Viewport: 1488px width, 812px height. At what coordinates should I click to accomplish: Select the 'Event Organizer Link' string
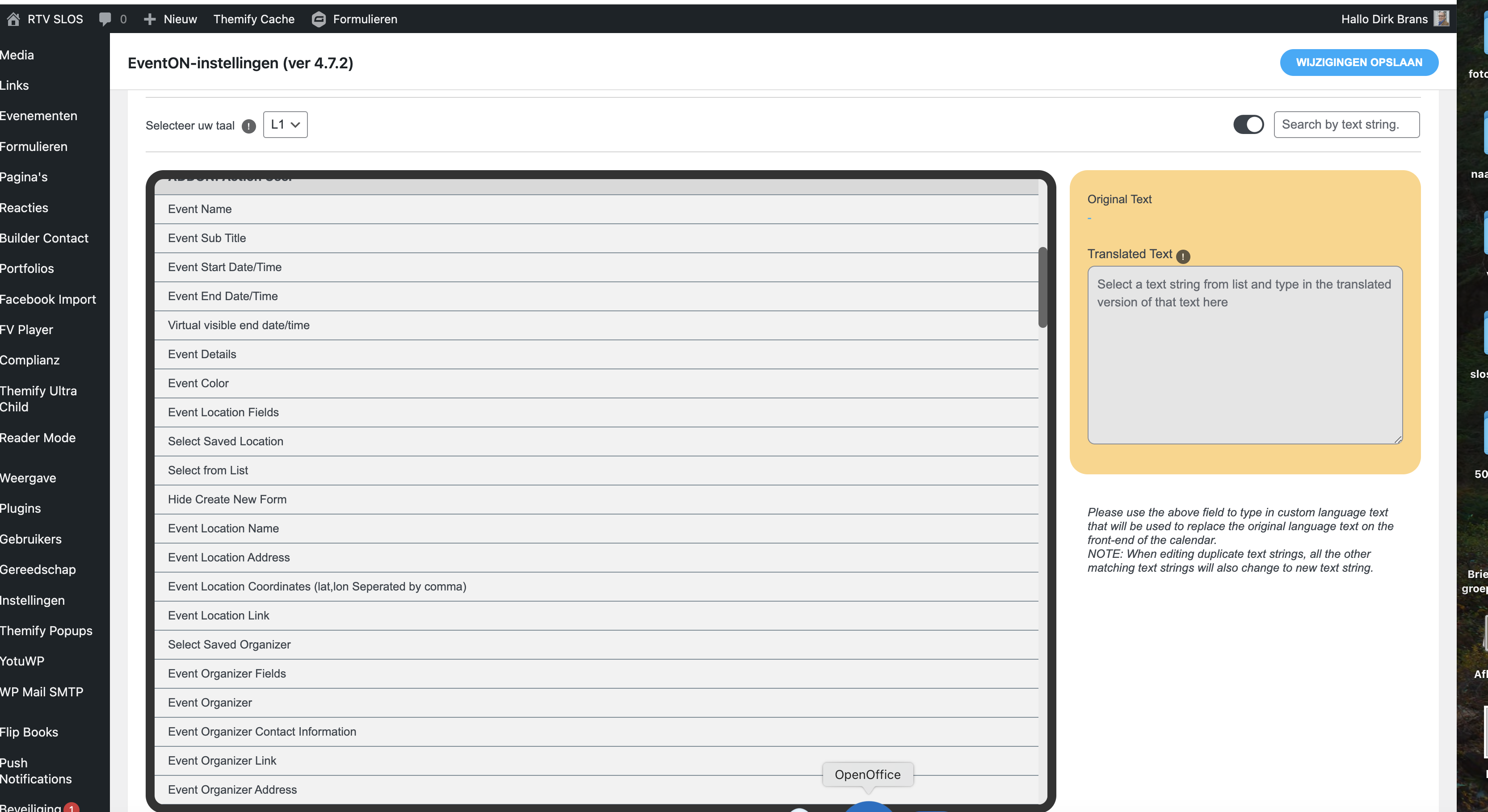596,761
